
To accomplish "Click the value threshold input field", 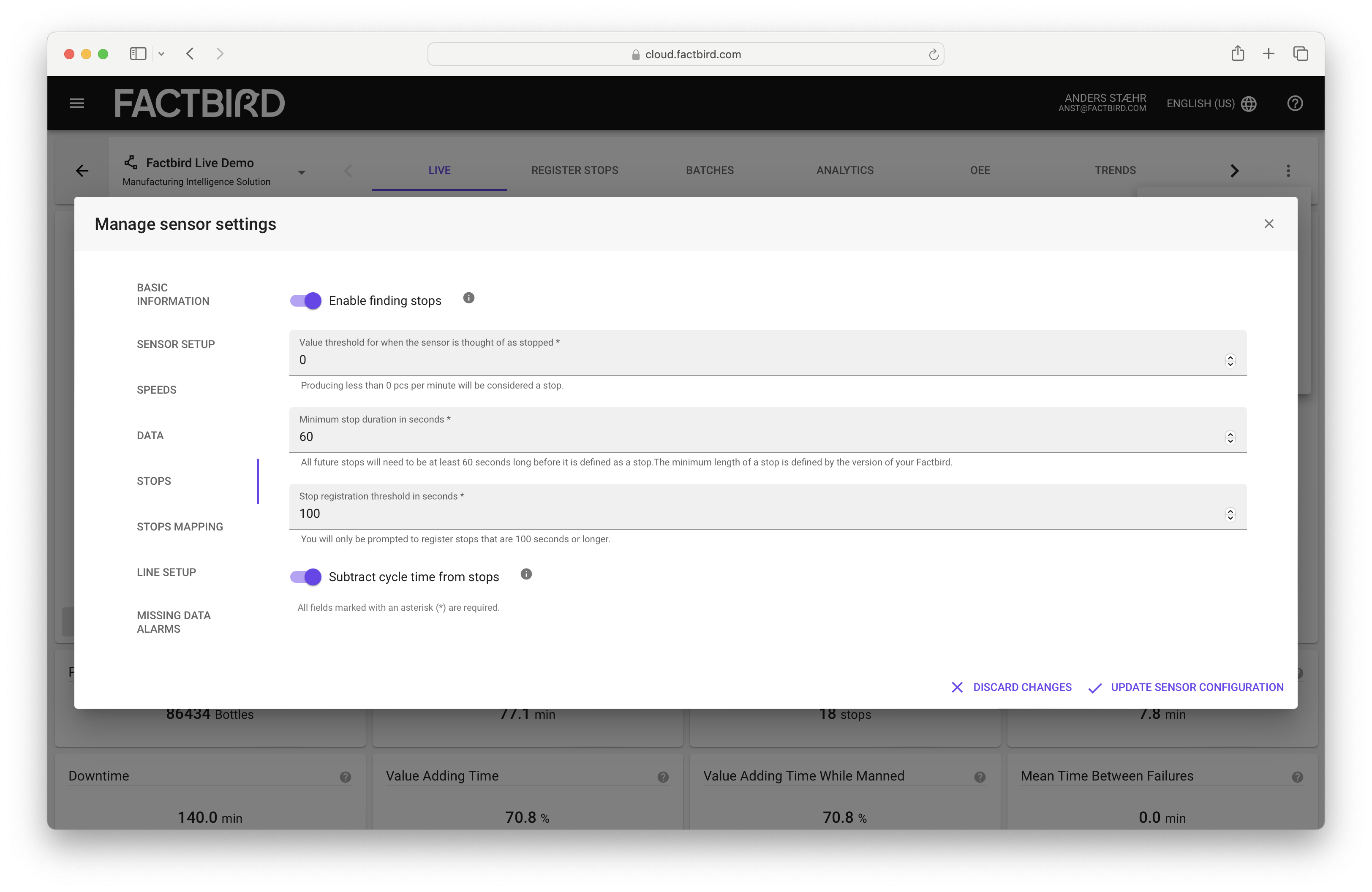I will 767,353.
